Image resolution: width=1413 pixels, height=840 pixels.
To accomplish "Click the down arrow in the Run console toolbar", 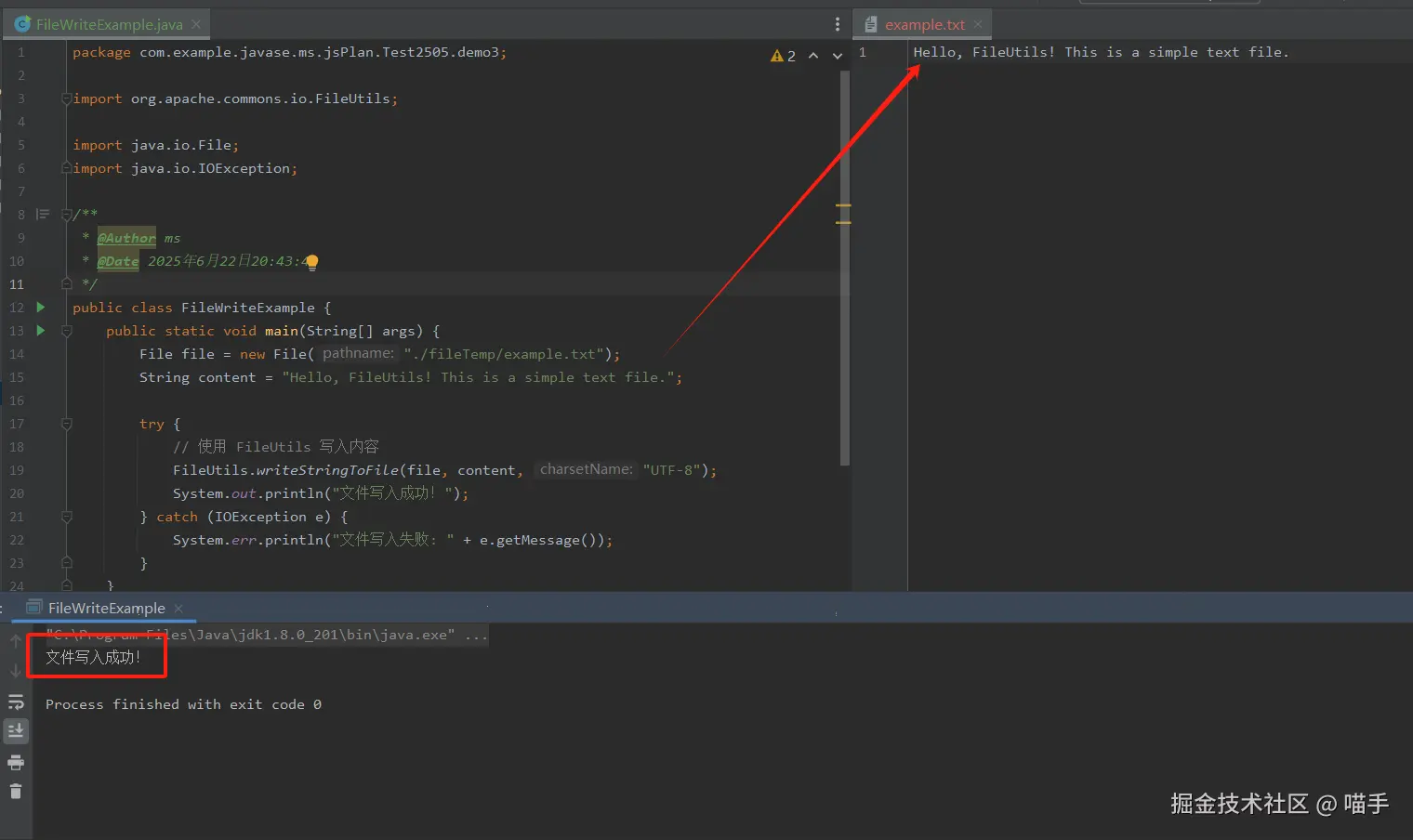I will point(16,671).
